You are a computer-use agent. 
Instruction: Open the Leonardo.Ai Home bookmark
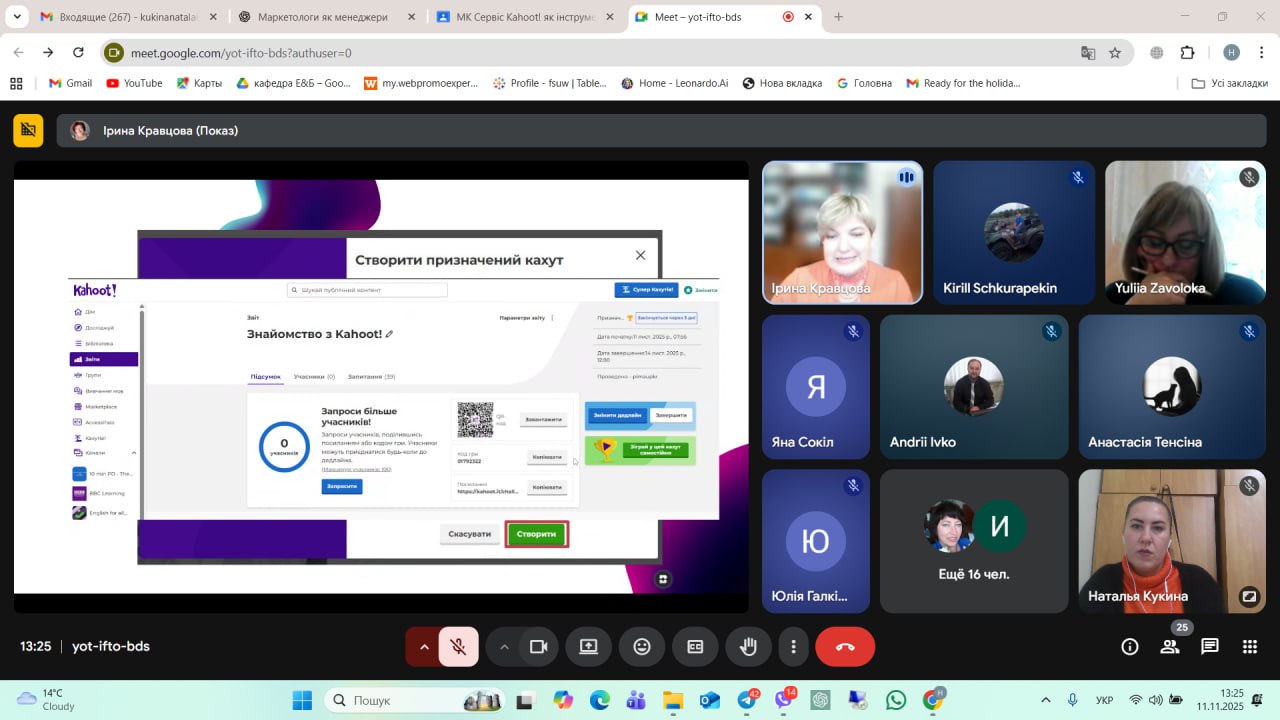675,83
